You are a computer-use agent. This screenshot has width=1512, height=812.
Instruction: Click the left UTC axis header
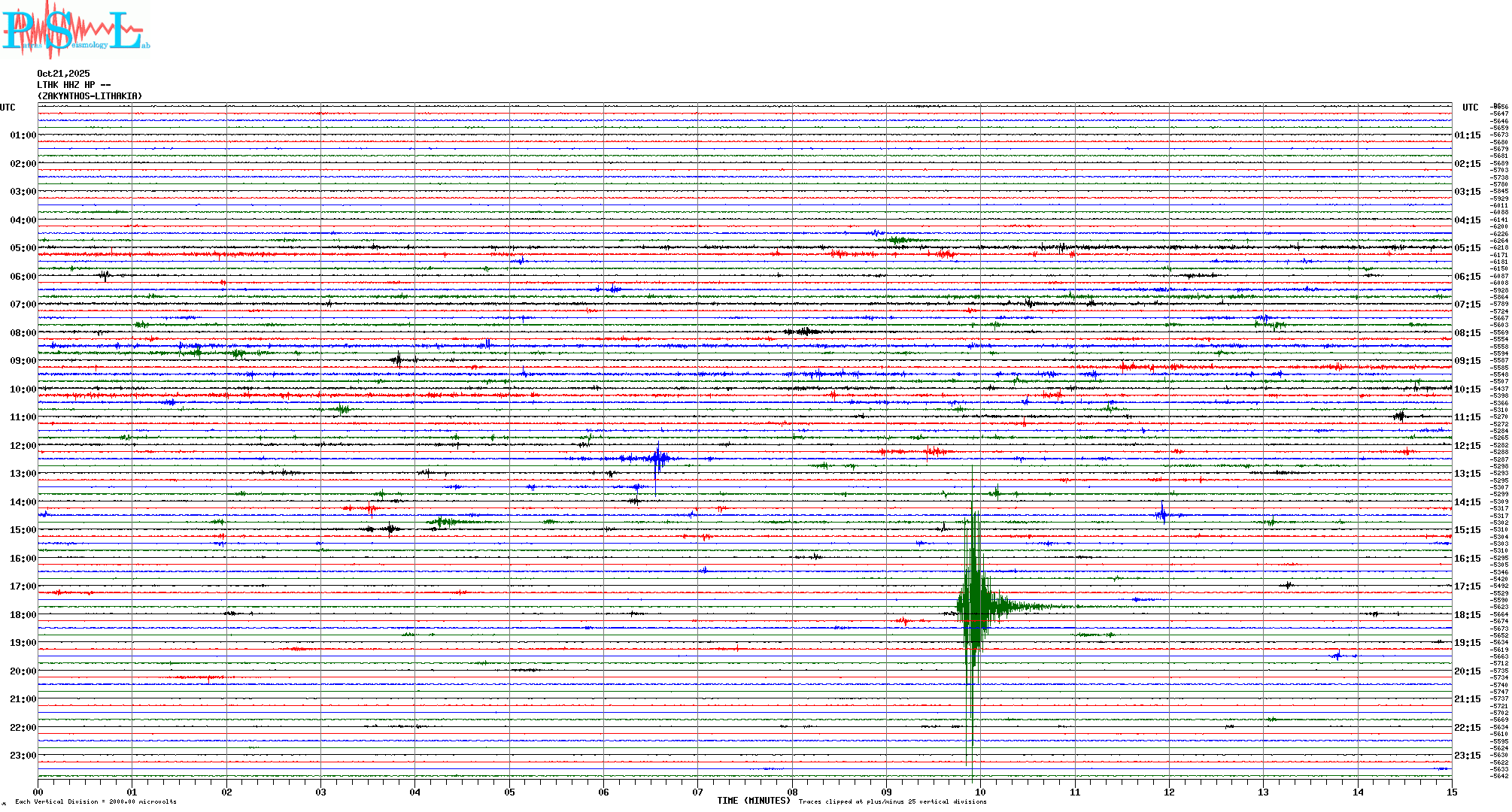[x=8, y=108]
